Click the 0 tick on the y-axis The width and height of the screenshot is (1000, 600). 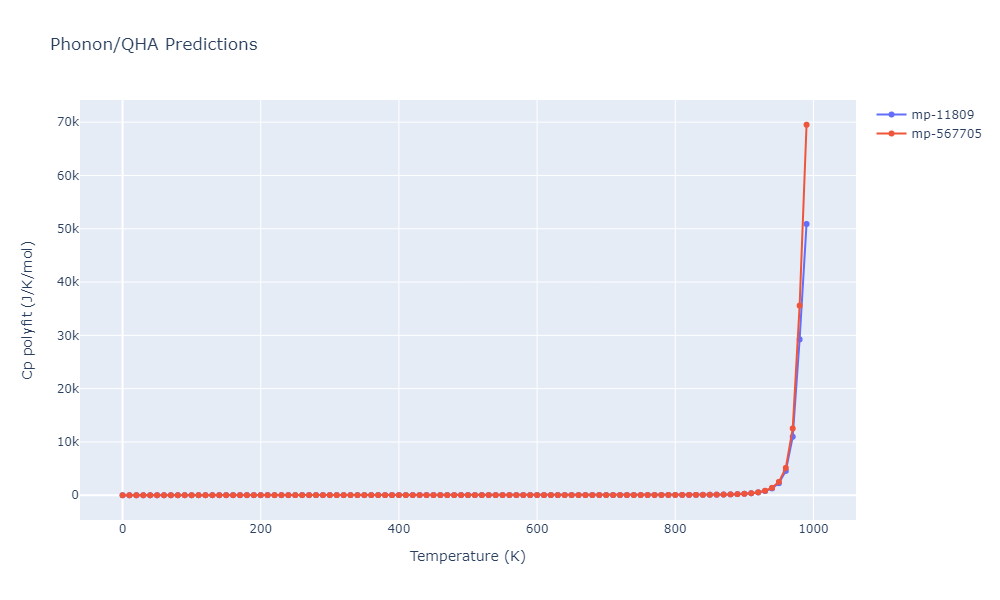tap(75, 495)
